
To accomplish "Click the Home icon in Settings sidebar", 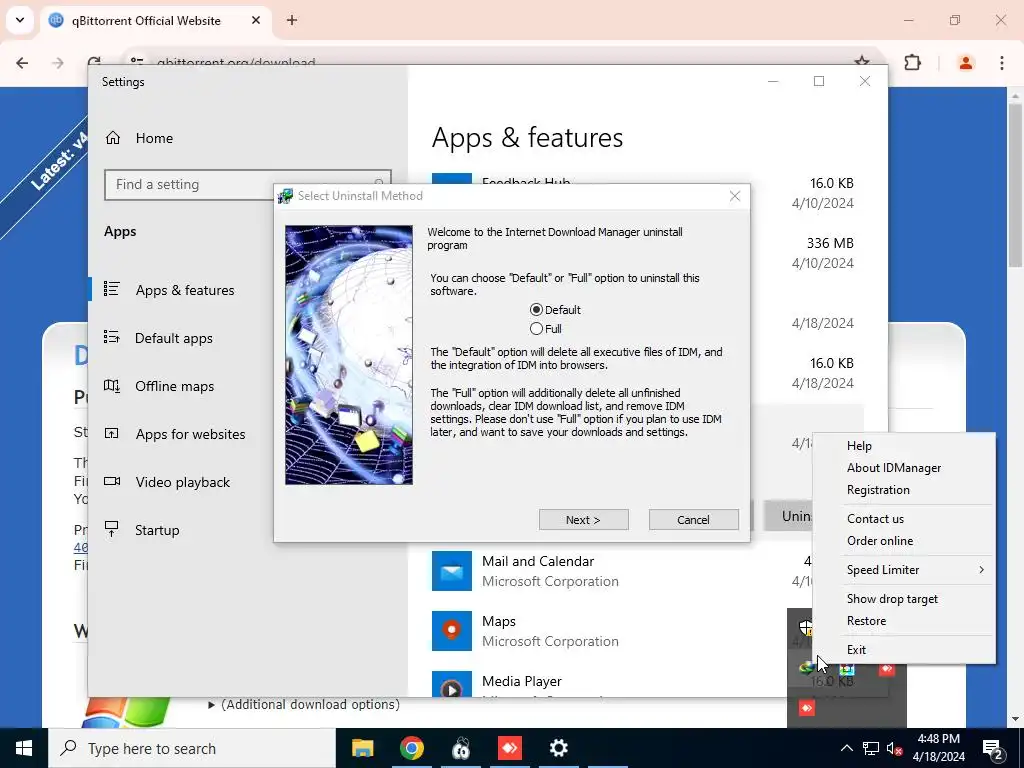I will click(x=113, y=138).
